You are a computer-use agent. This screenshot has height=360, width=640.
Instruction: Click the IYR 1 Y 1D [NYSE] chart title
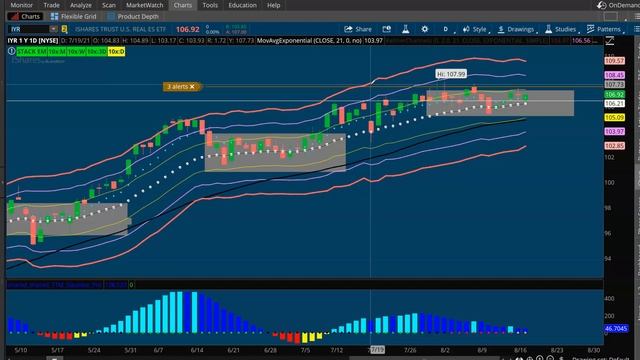tap(33, 41)
